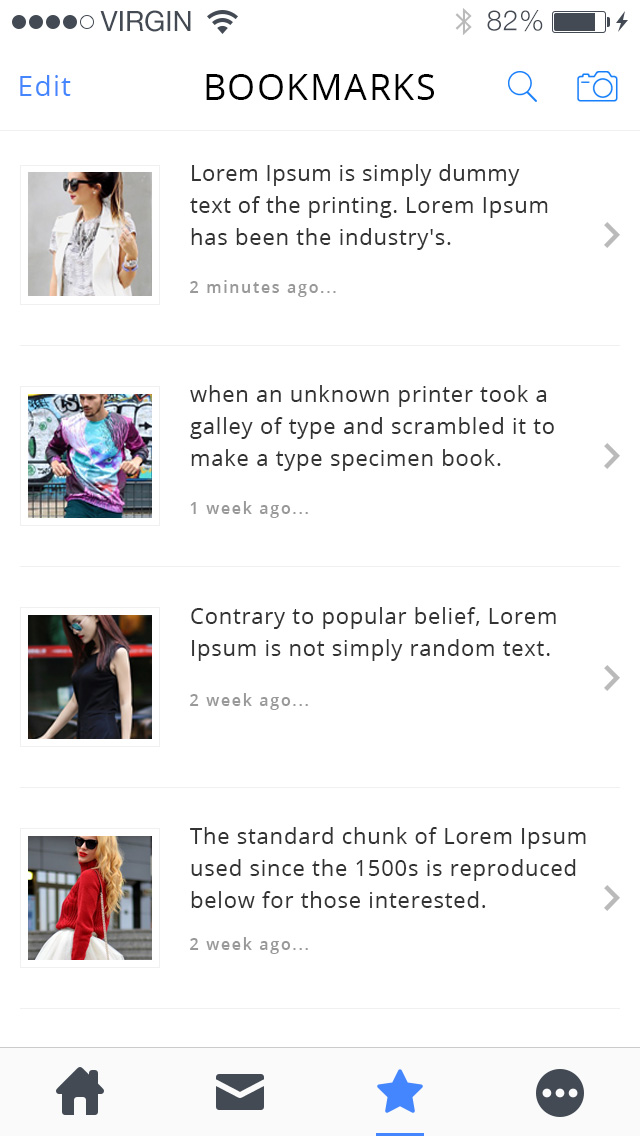640x1136 pixels.
Task: Expand the '1 week ago' bookmark chevron
Action: point(612,456)
